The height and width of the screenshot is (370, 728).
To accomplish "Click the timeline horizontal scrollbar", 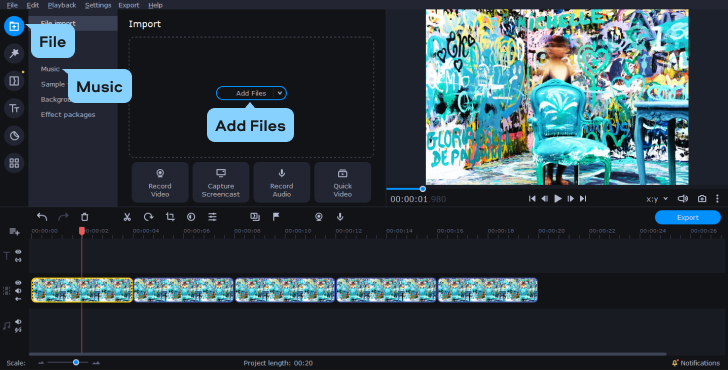I will point(348,354).
